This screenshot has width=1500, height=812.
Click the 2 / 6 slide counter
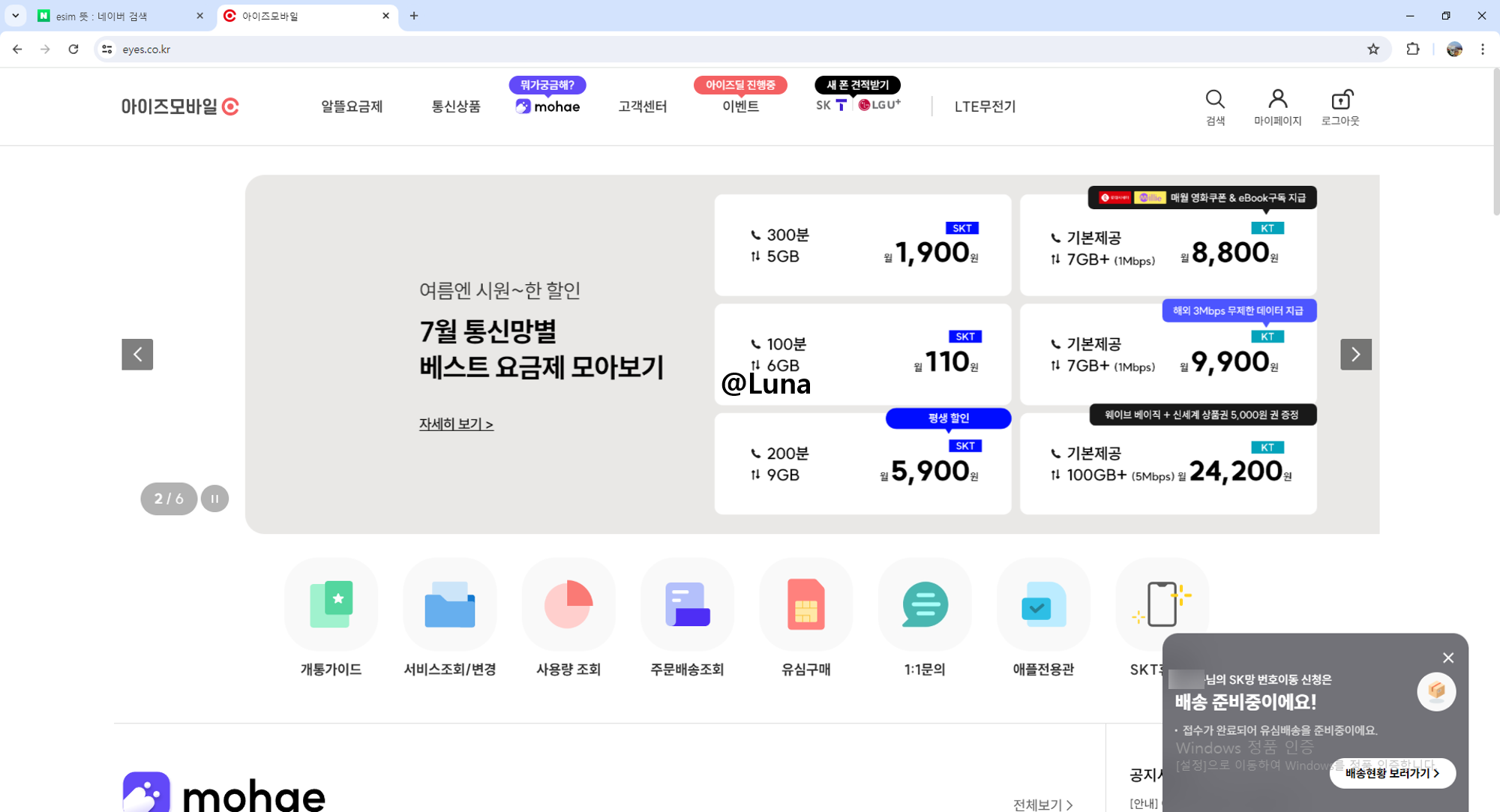169,499
